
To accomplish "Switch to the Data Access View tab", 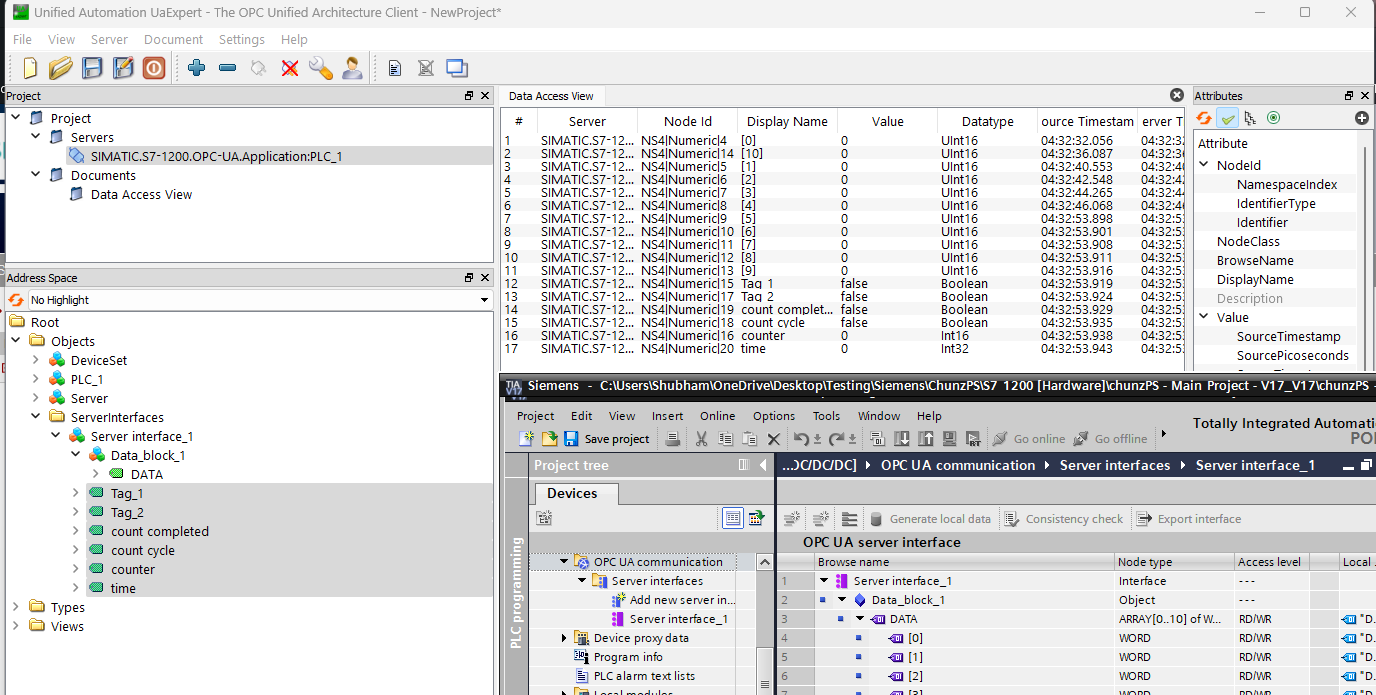I will click(551, 96).
